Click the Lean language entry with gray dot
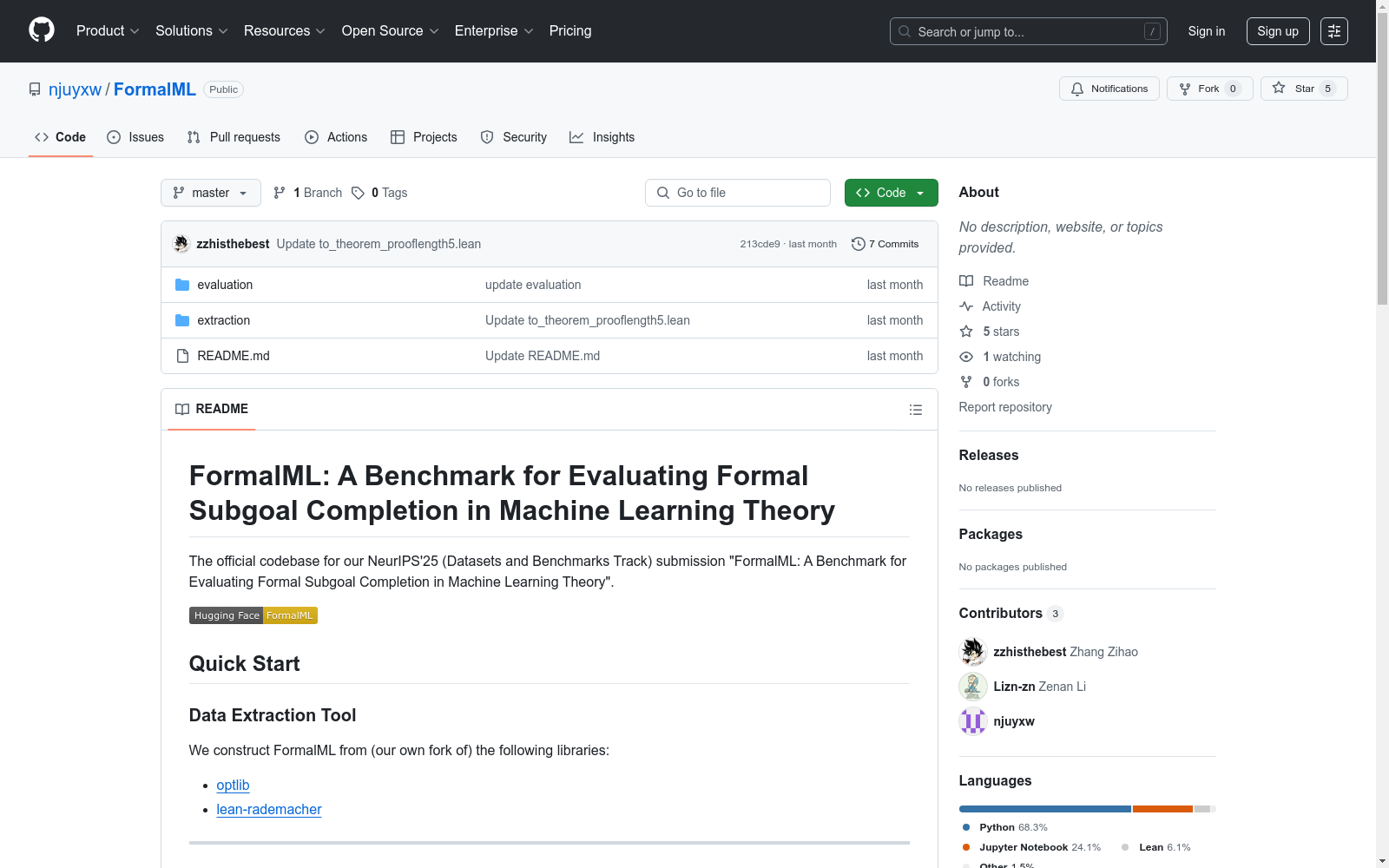The height and width of the screenshot is (868, 1389). [1155, 847]
